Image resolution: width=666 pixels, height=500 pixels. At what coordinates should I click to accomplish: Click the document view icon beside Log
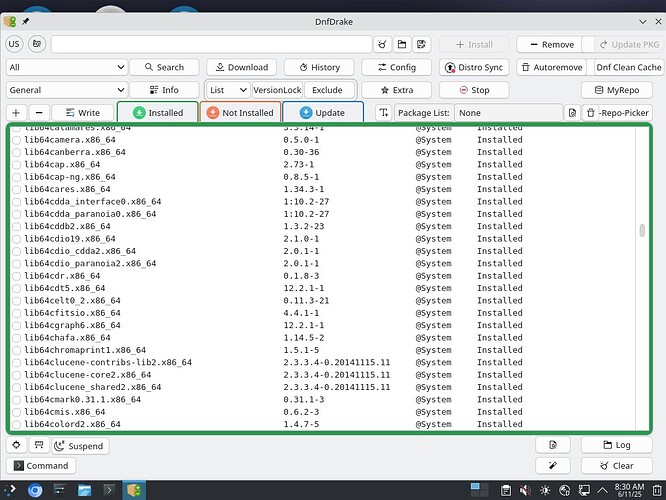pos(553,445)
